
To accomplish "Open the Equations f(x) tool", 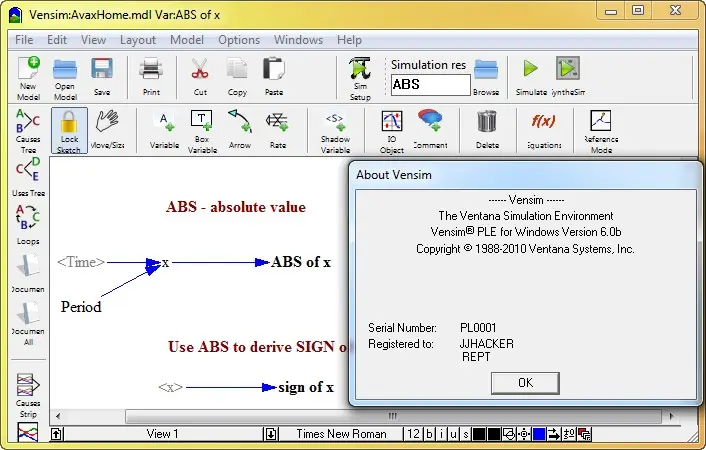I will click(x=544, y=129).
